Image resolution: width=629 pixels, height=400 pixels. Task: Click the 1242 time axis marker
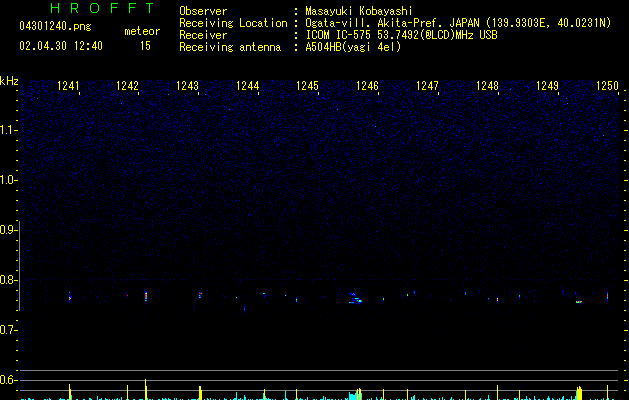127,86
